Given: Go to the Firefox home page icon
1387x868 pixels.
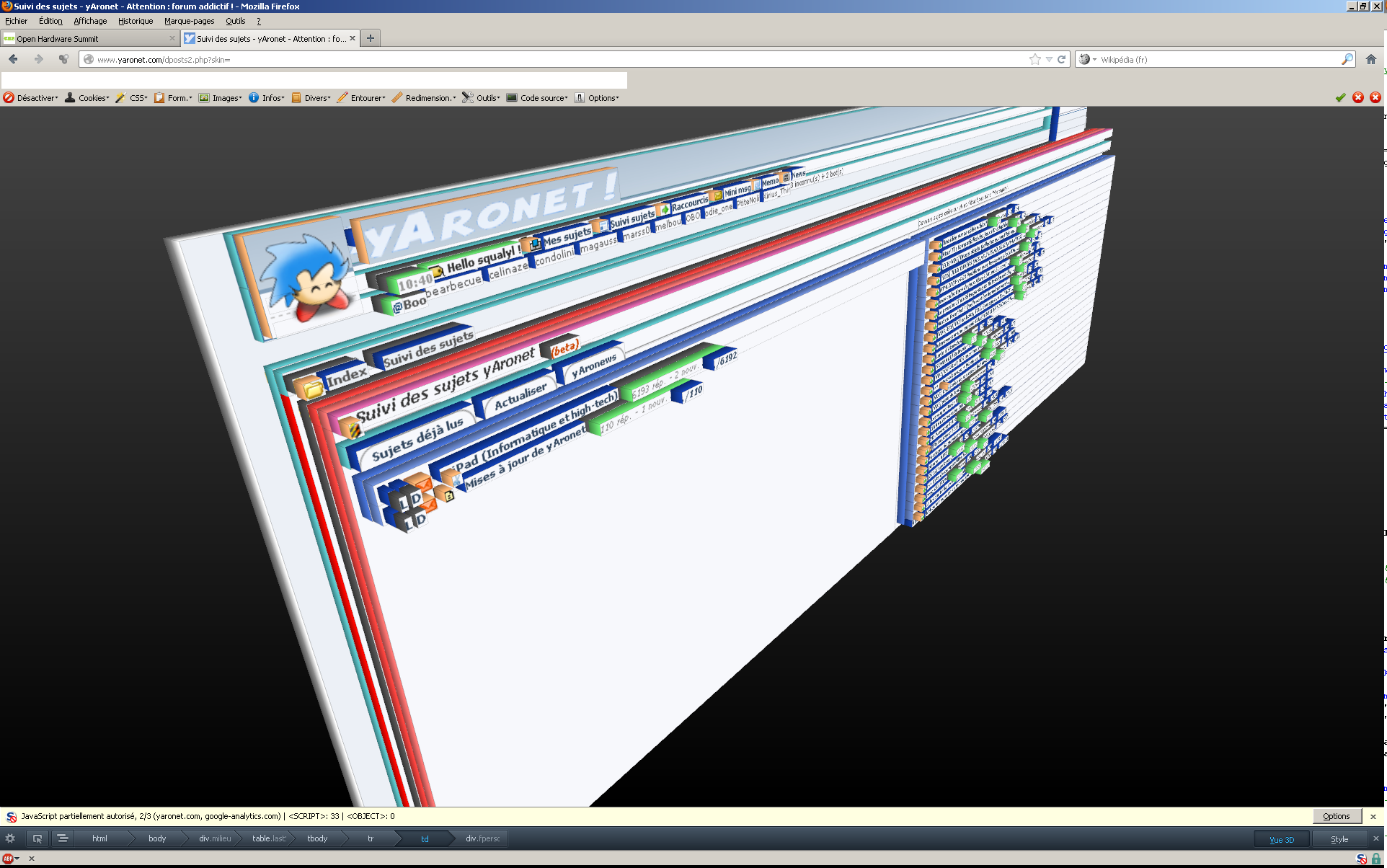Looking at the screenshot, I should (x=1370, y=60).
